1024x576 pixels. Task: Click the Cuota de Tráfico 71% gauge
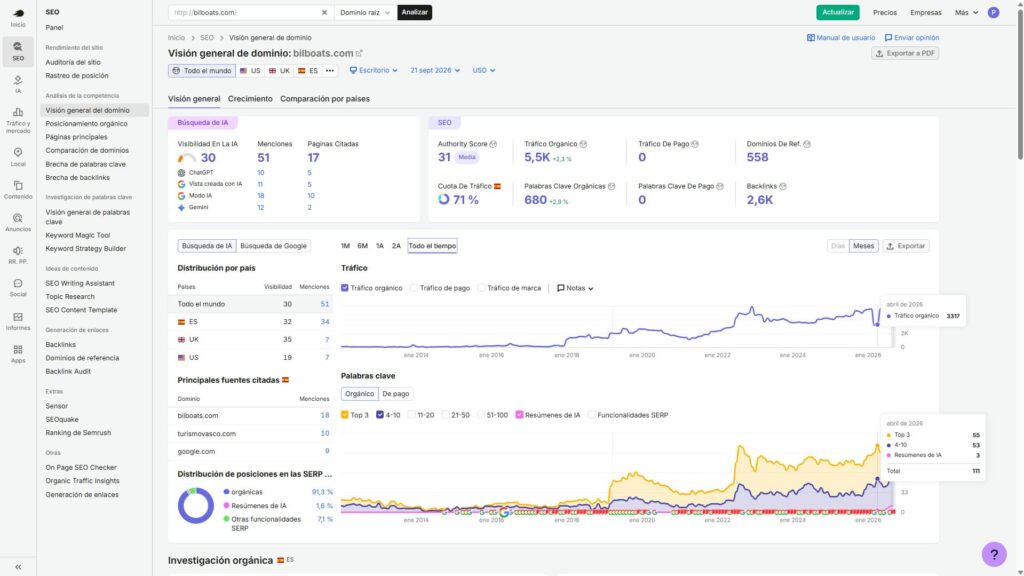coord(443,200)
